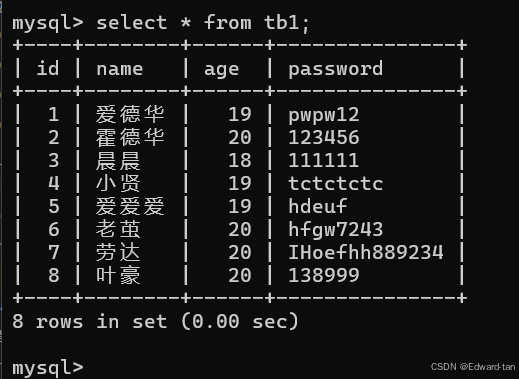This screenshot has width=519, height=379.
Task: Click the name cell '叶豪'
Action: (118, 275)
